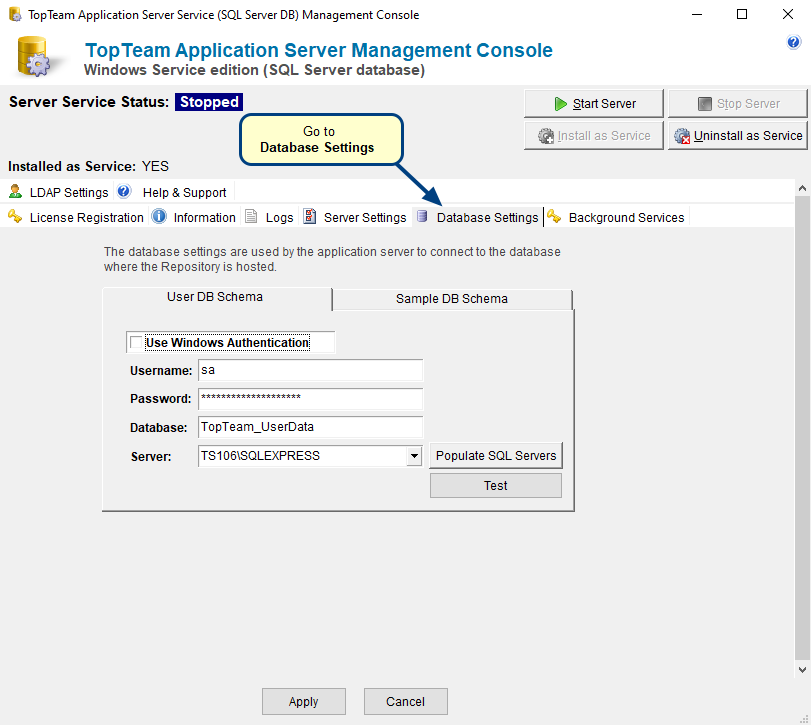Screen dimensions: 811x725
Task: Click the Server Settings page icon
Action: click(x=309, y=217)
